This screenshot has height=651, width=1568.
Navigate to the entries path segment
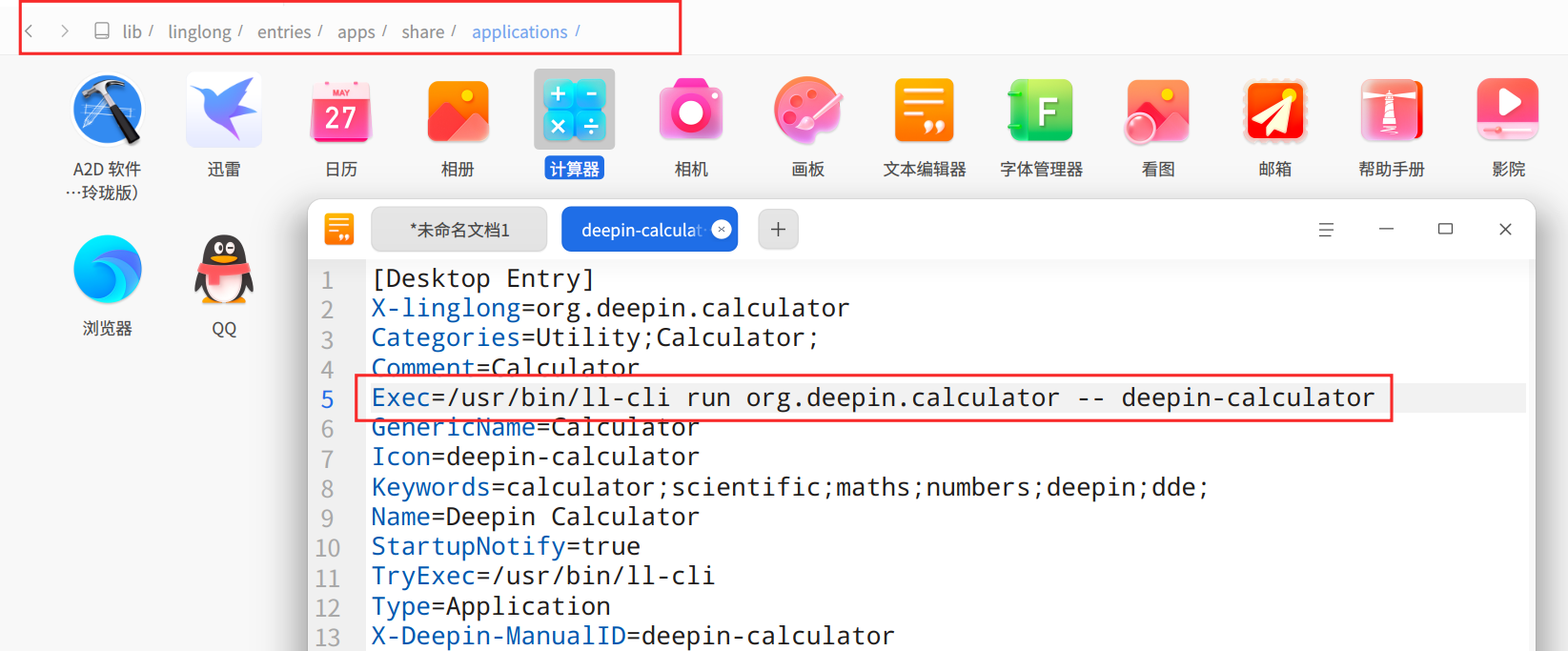[284, 32]
